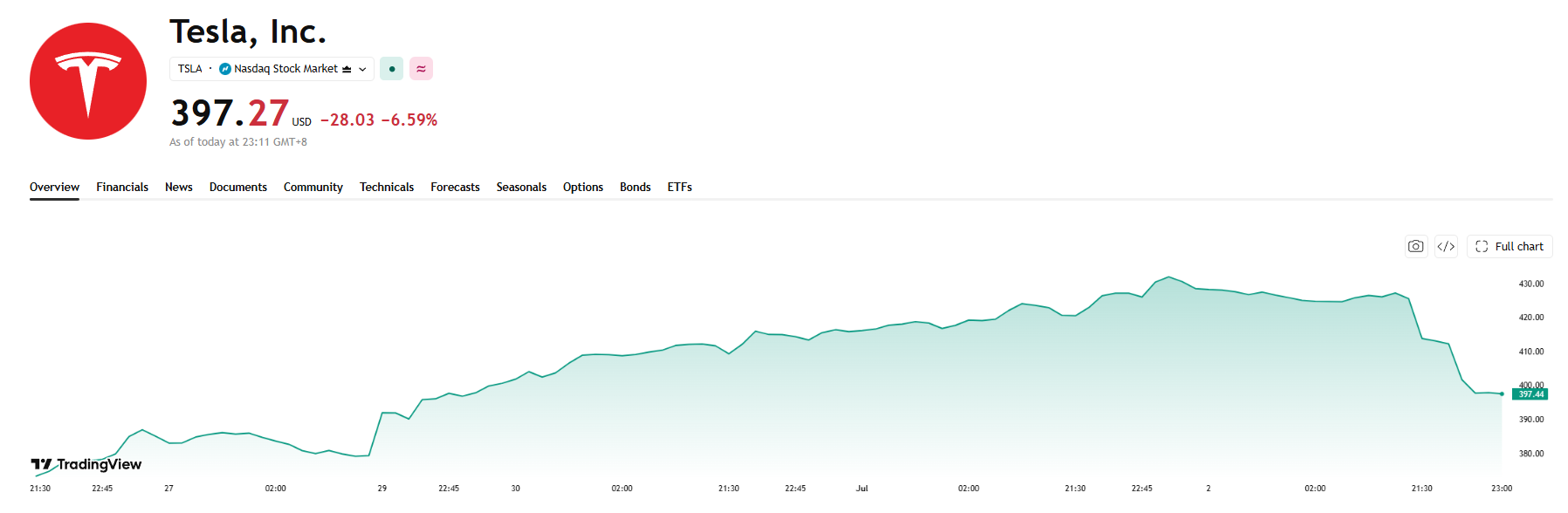The height and width of the screenshot is (513, 1568).
Task: Open the Options tab
Action: pyautogui.click(x=583, y=188)
